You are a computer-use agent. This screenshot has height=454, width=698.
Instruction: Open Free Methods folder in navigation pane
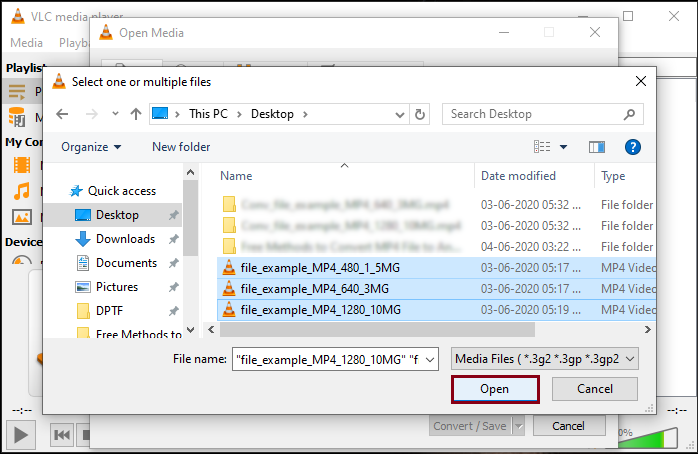pos(129,333)
